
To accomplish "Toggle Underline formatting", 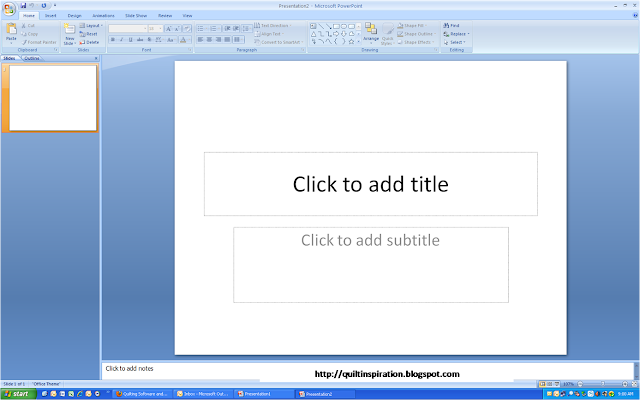I will coord(131,40).
